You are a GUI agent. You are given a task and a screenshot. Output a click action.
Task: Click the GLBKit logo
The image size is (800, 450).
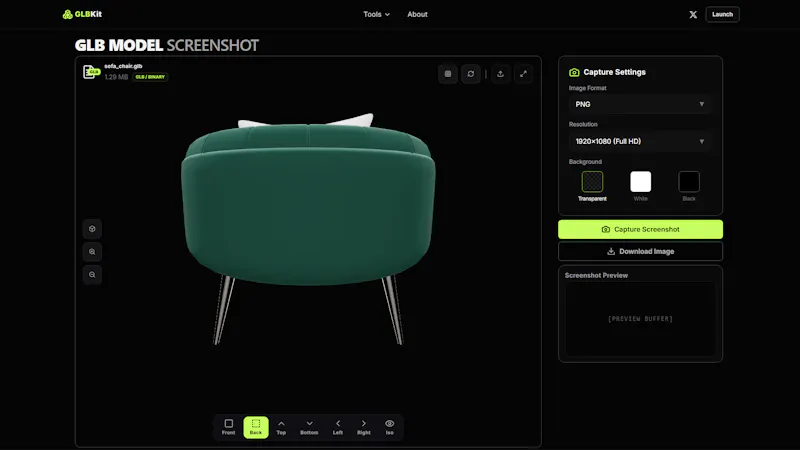coord(82,14)
